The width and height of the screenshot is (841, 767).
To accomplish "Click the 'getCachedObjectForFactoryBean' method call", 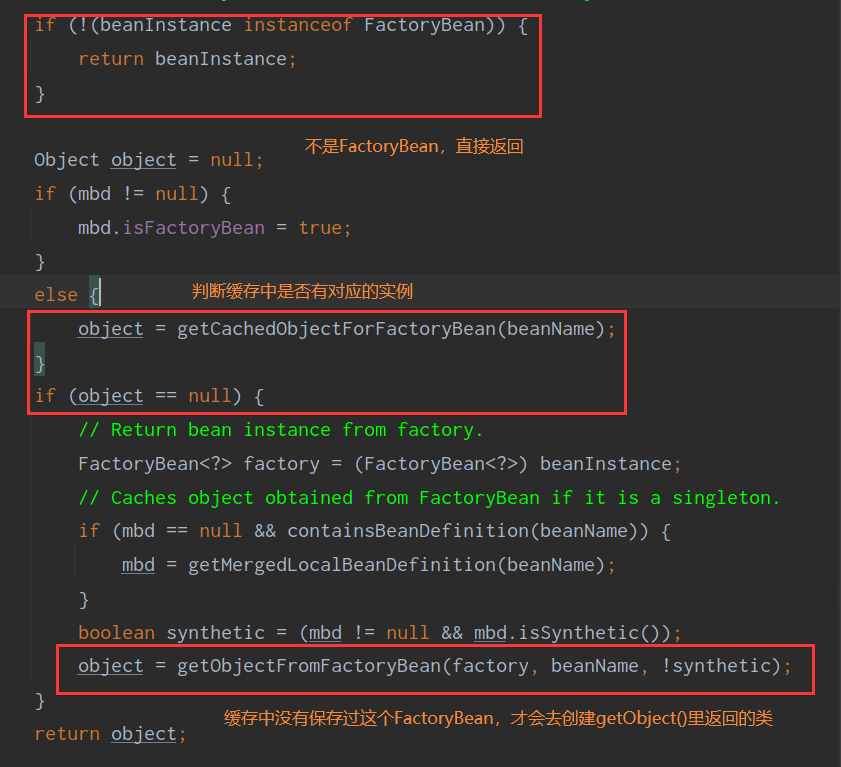I will click(336, 329).
